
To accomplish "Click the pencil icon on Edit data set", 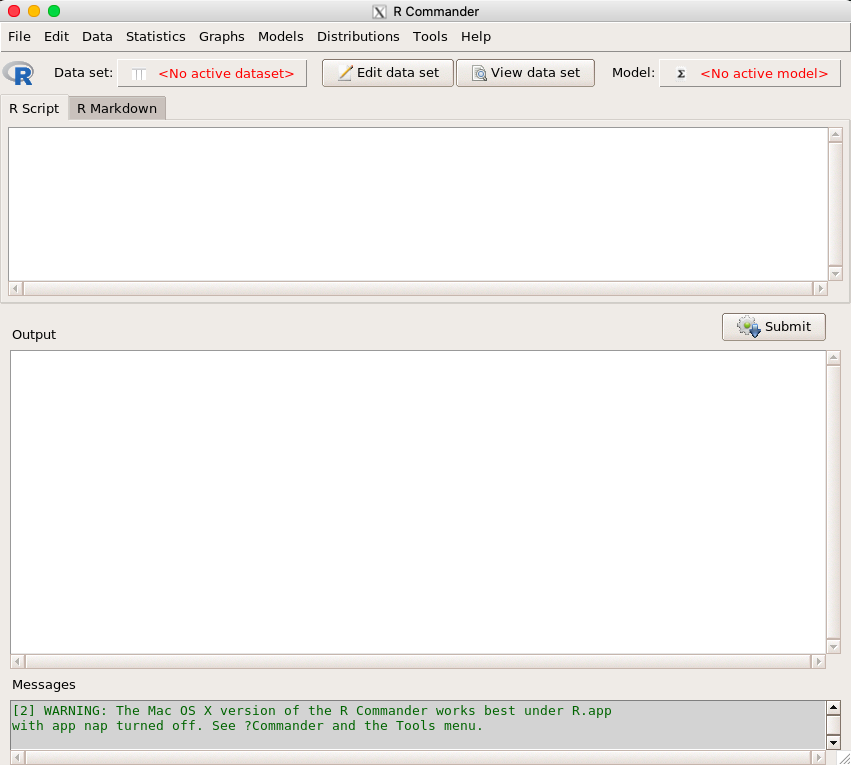I will (345, 73).
